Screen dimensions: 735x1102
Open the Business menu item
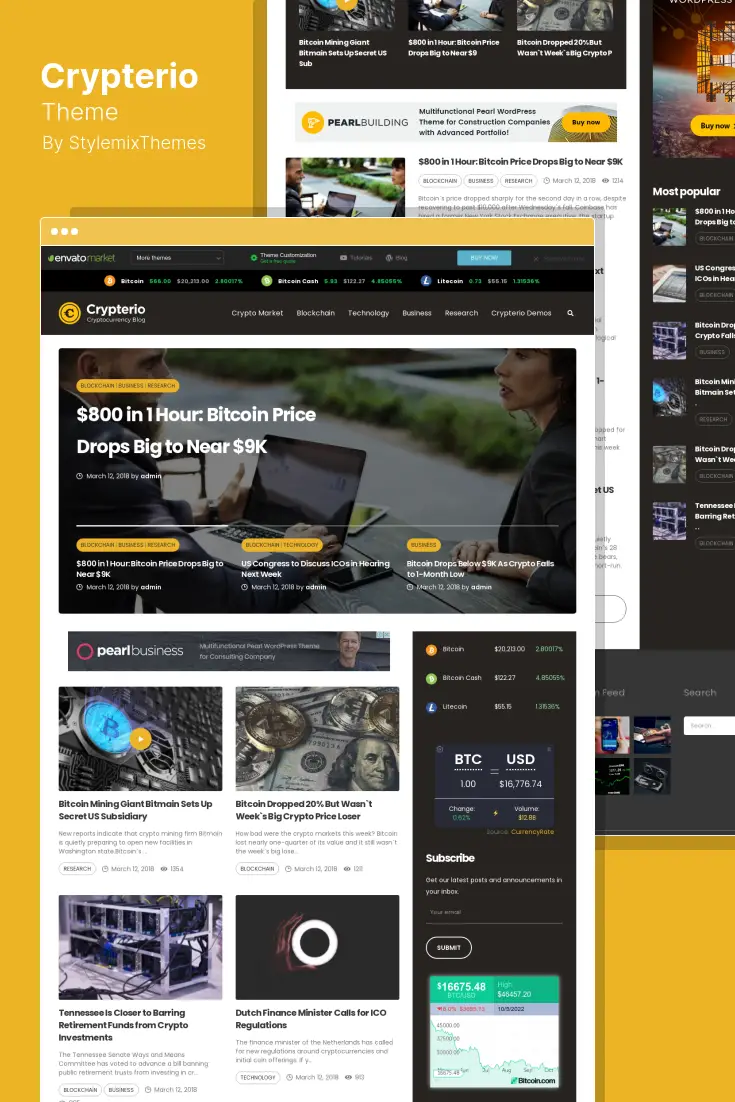[x=417, y=313]
